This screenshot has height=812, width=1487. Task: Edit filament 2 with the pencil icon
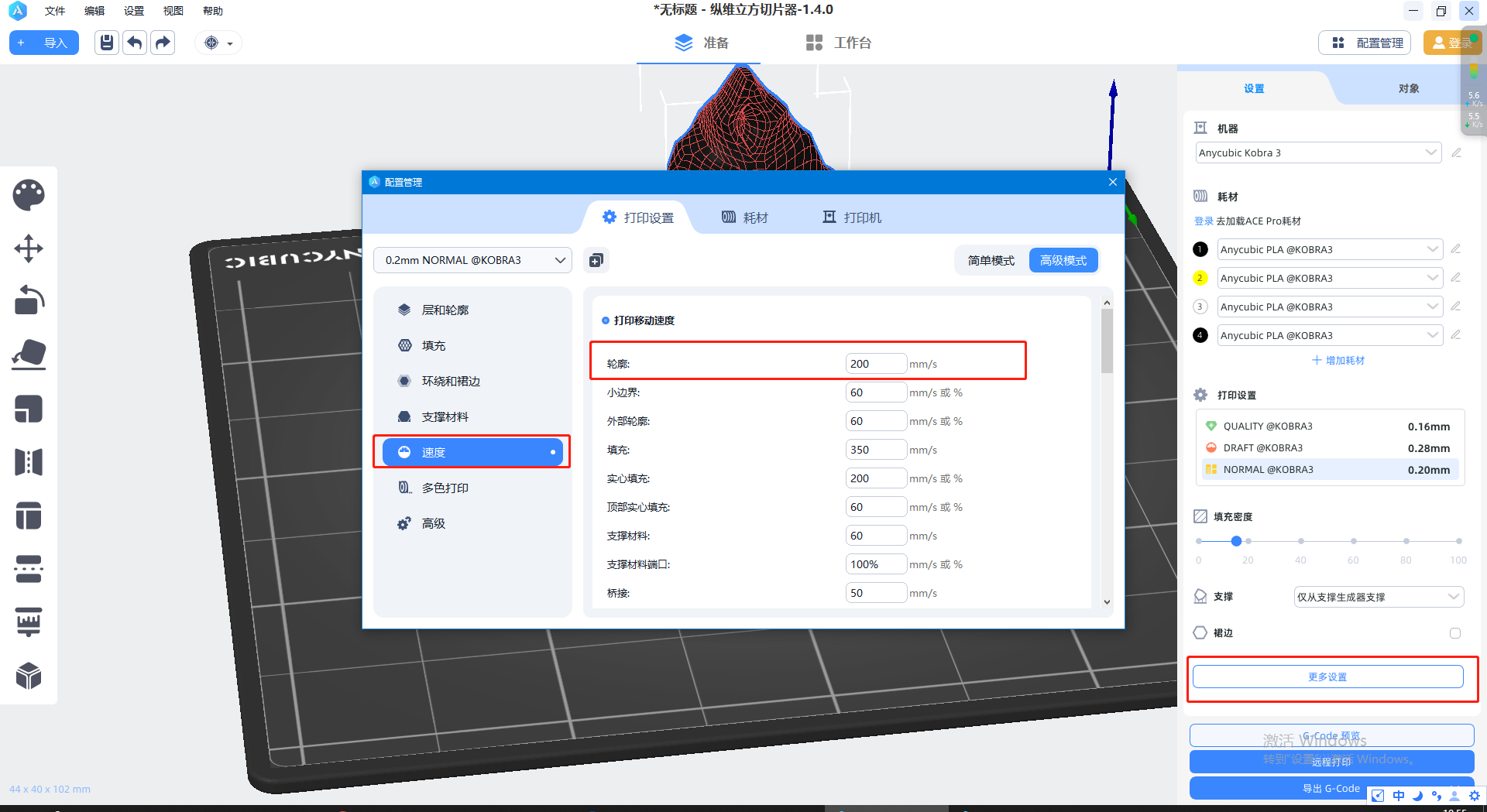1456,278
